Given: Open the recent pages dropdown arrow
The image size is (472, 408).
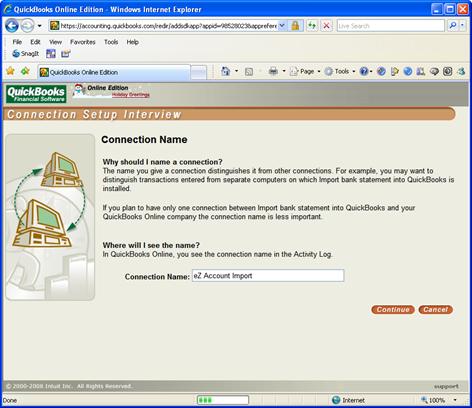Looking at the screenshot, I should point(39,26).
